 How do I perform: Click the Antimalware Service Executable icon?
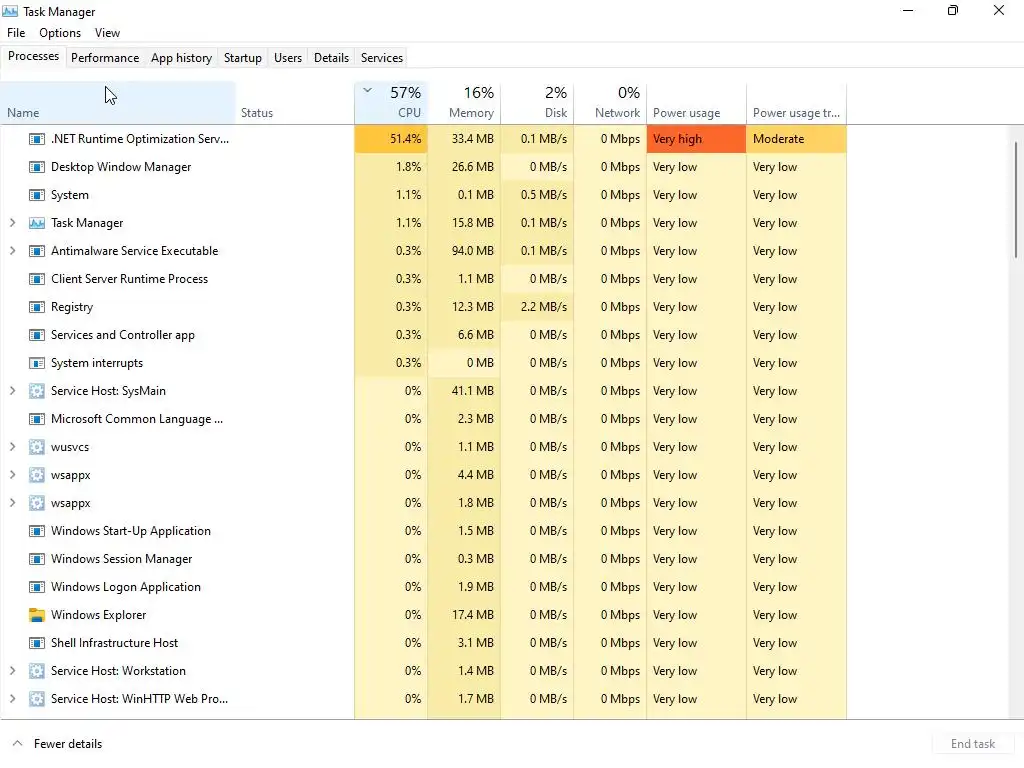coord(37,251)
